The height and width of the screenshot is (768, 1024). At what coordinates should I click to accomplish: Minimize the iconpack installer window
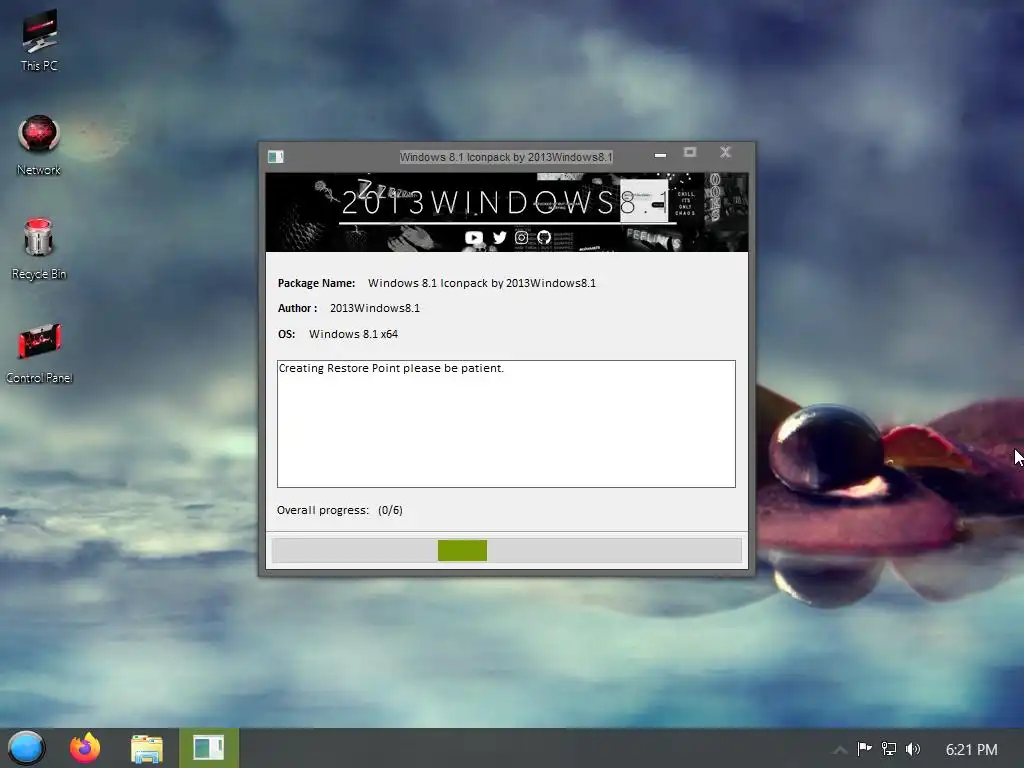click(x=660, y=155)
